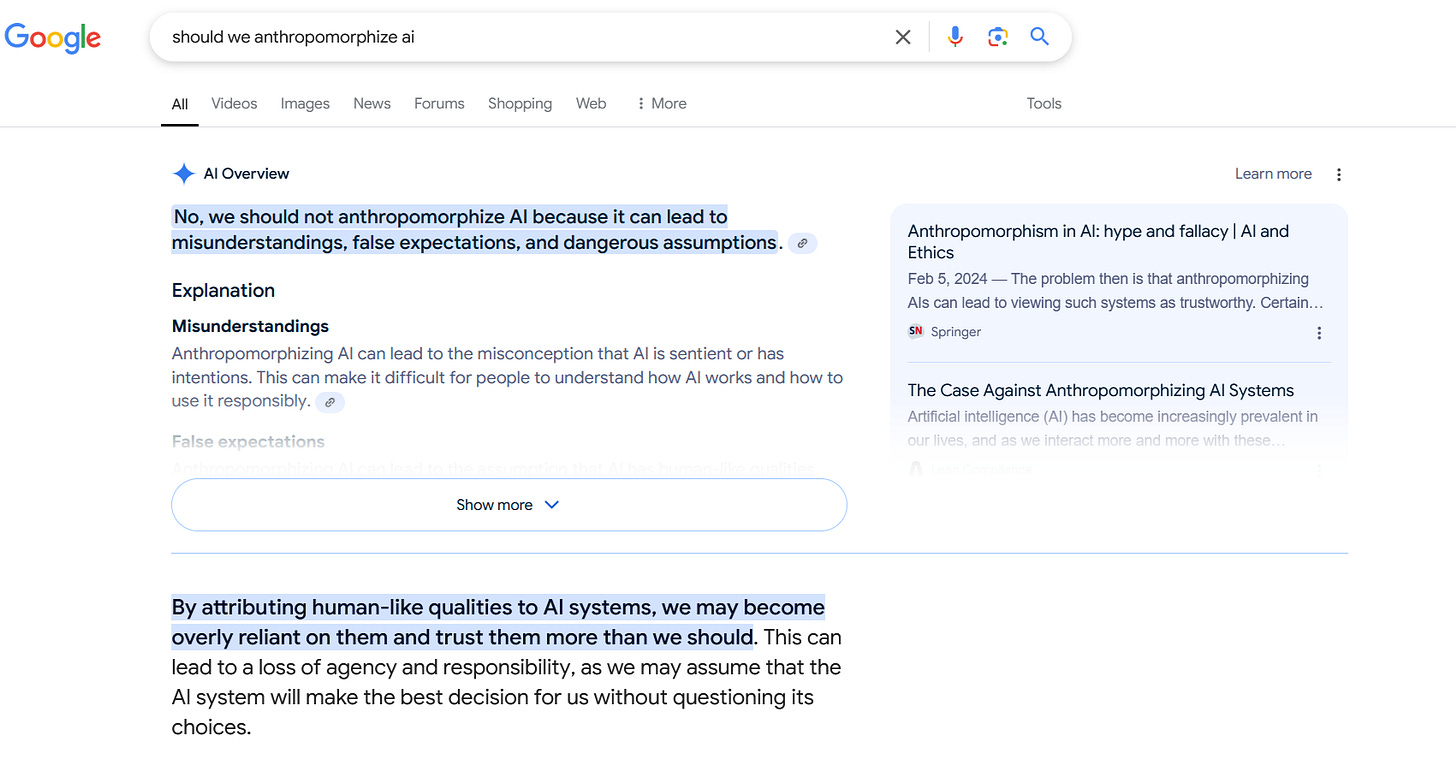1456x758 pixels.
Task: Open link icon after Misunderstandings paragraph
Action: pyautogui.click(x=330, y=402)
